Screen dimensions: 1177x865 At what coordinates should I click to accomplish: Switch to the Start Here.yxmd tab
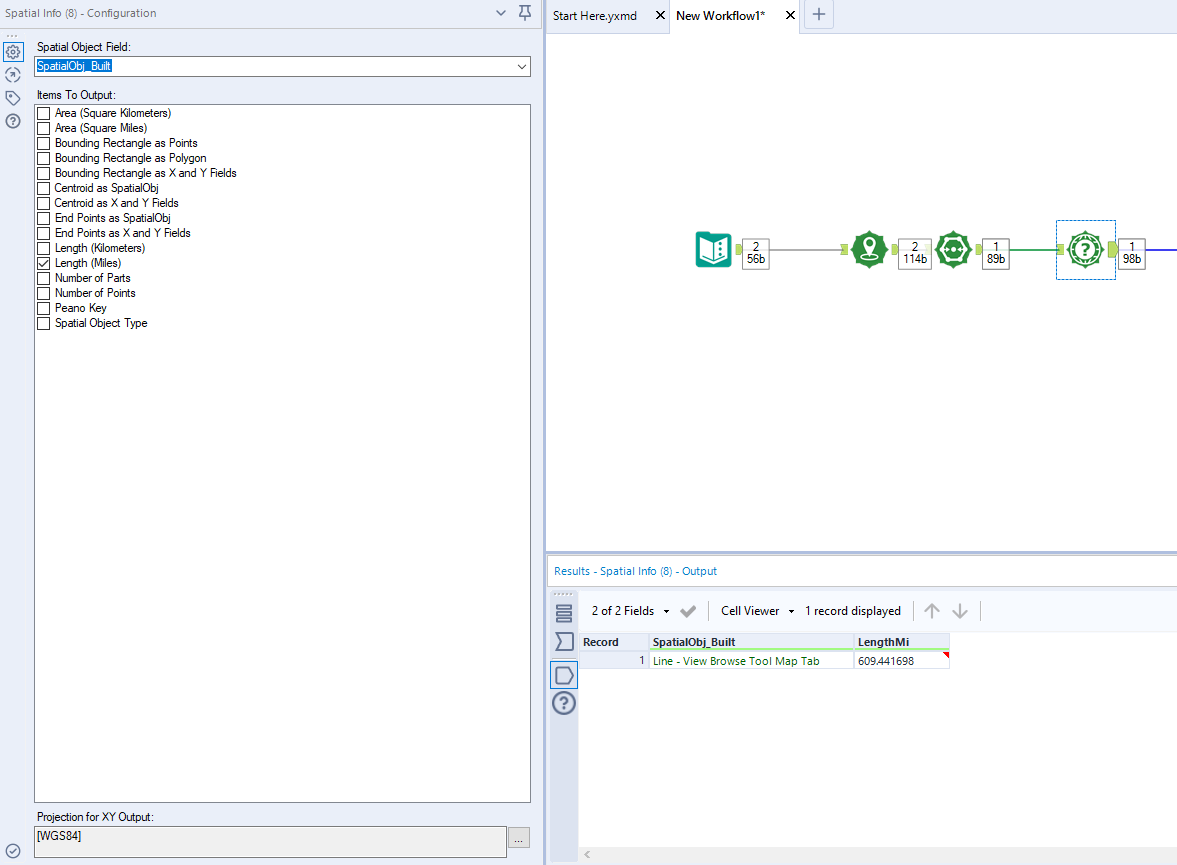click(x=594, y=16)
